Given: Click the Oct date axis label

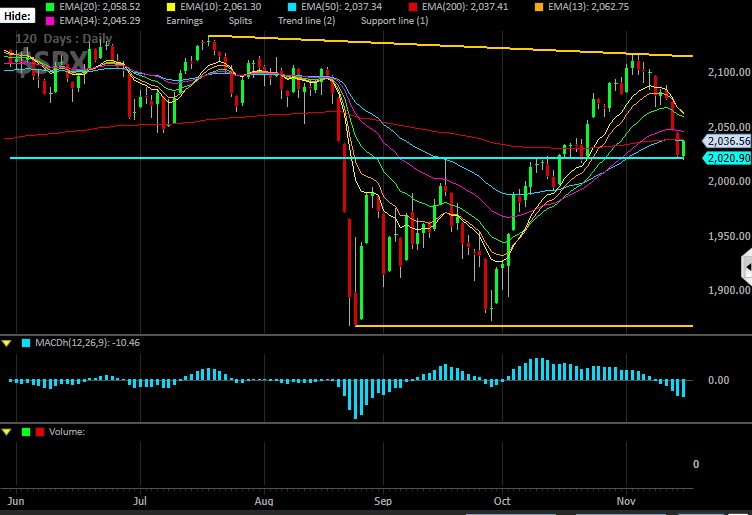Looking at the screenshot, I should click(x=502, y=501).
